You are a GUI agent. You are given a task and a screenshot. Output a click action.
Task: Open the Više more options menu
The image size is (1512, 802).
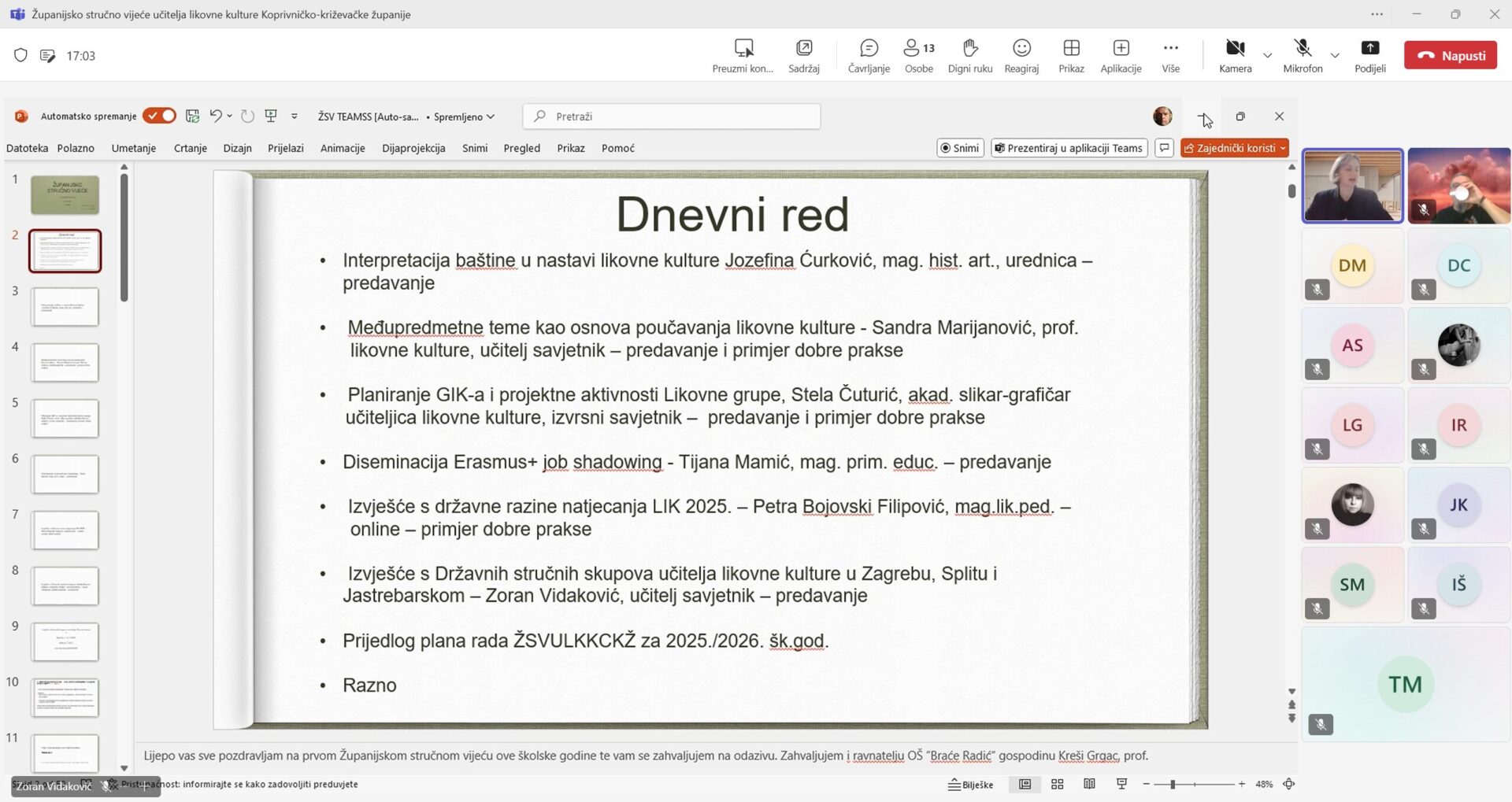pyautogui.click(x=1171, y=56)
